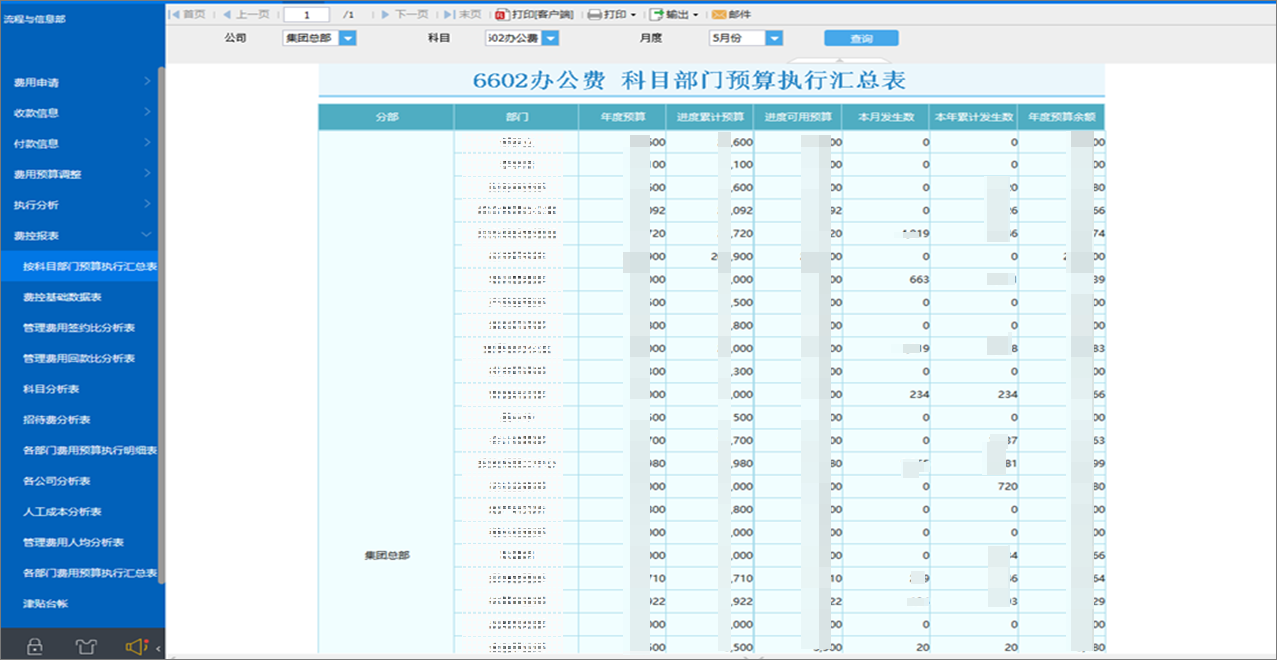This screenshot has height=660, width=1277.
Task: Click the printer icon labeled 打印
Action: click(x=594, y=14)
